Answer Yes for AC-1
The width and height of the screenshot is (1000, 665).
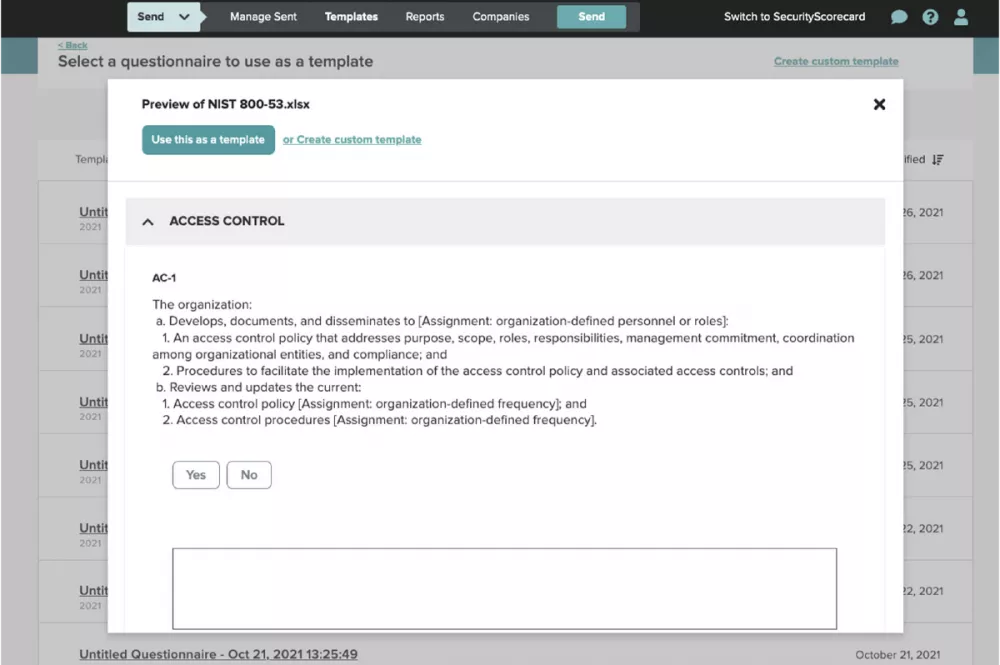[x=196, y=475]
